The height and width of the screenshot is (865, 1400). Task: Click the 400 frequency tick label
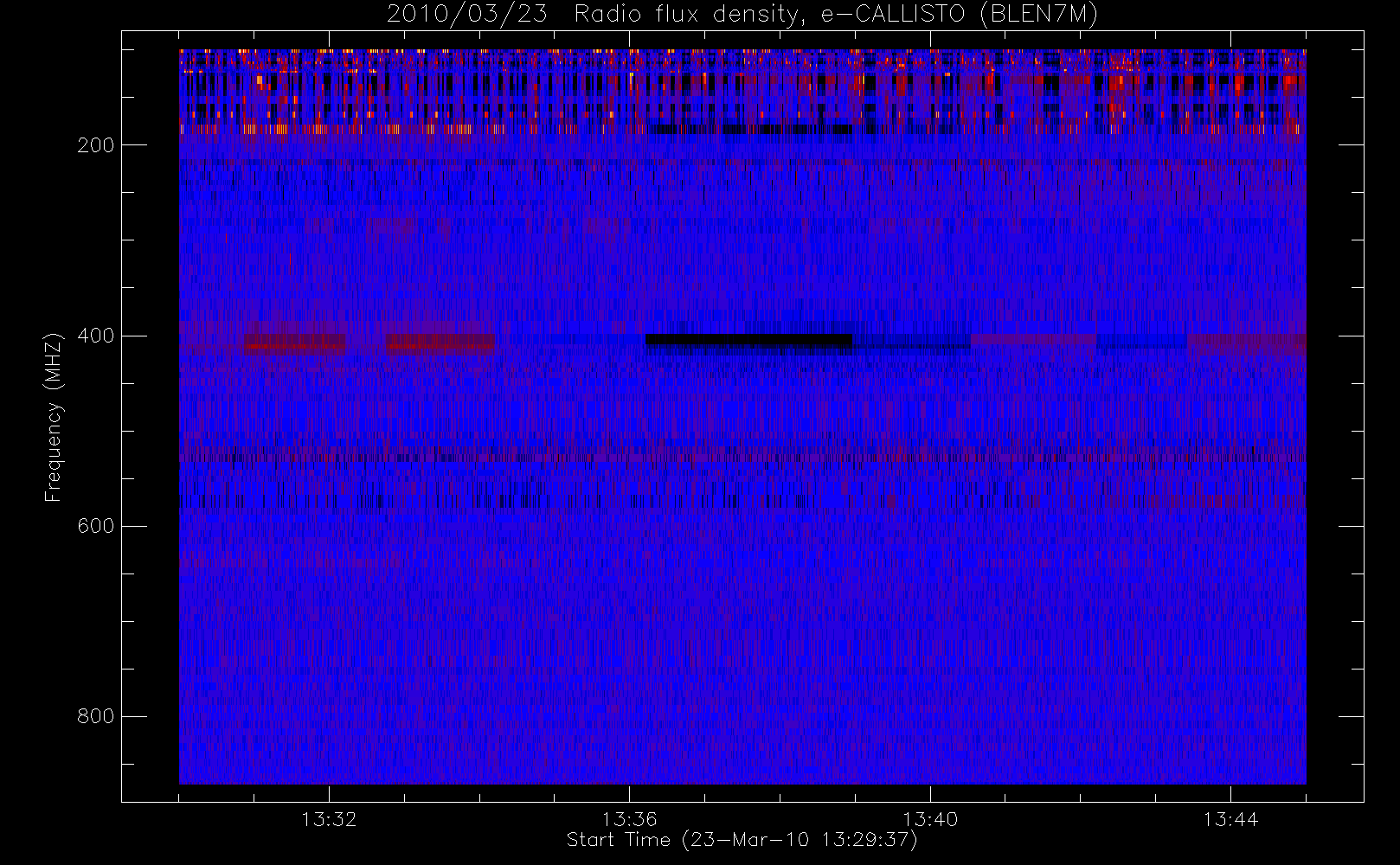click(x=96, y=336)
